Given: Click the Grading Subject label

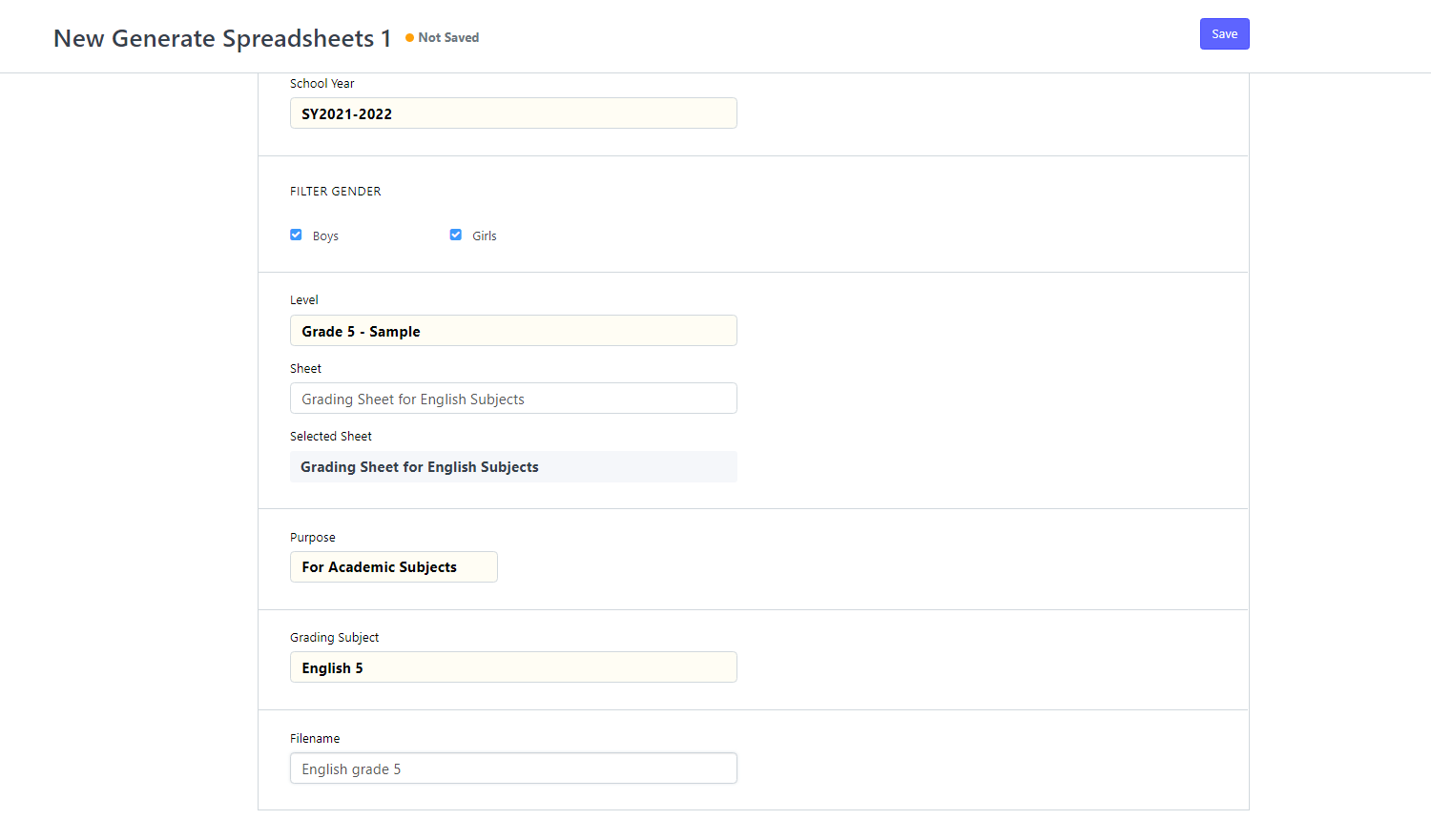Looking at the screenshot, I should [x=335, y=638].
